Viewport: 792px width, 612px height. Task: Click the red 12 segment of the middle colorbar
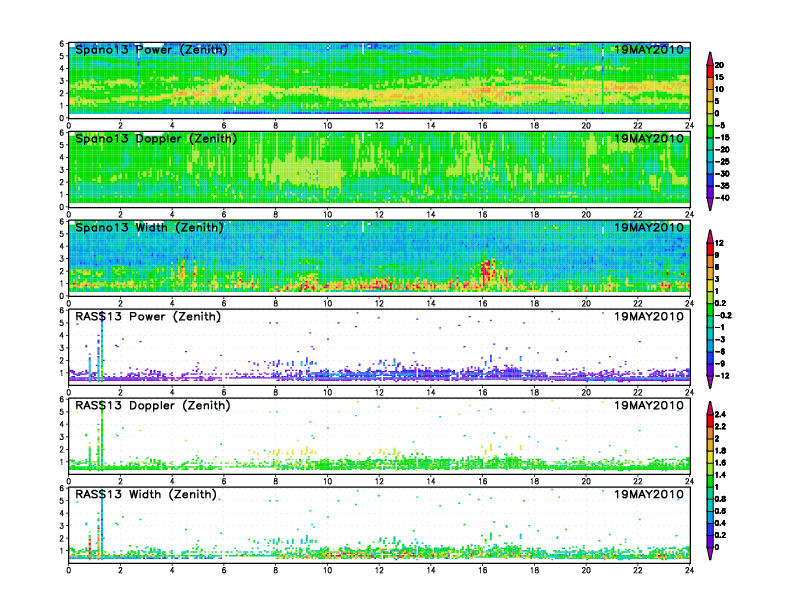(x=710, y=249)
